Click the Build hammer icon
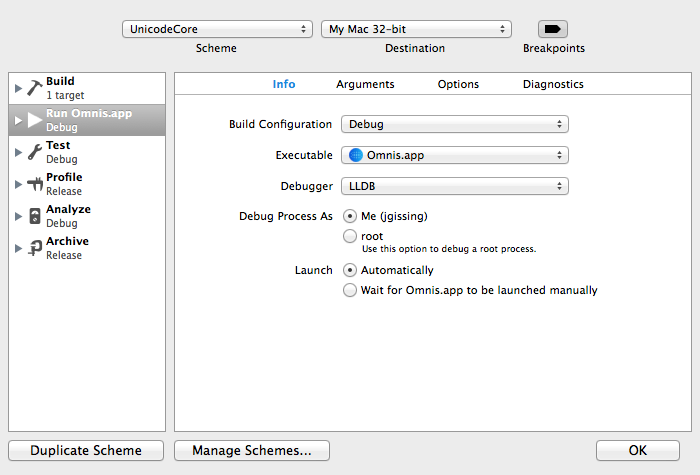Screen dimensions: 700x475 coord(34,88)
